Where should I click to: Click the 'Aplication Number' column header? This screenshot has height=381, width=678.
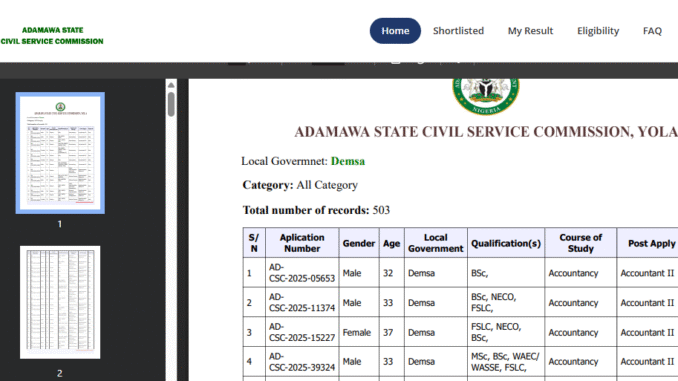tap(302, 243)
